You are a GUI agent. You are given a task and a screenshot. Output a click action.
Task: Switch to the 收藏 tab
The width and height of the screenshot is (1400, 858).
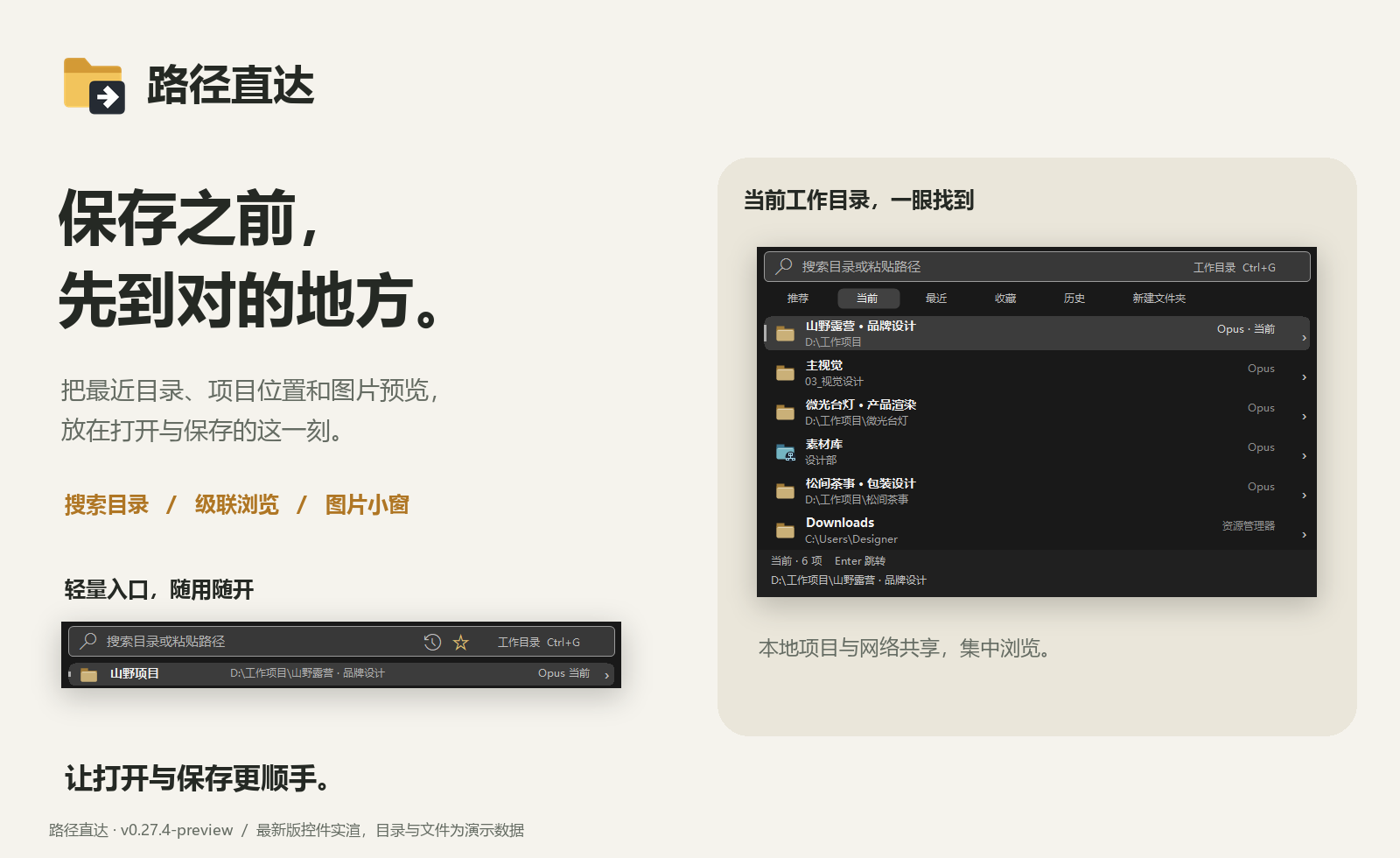(1005, 299)
